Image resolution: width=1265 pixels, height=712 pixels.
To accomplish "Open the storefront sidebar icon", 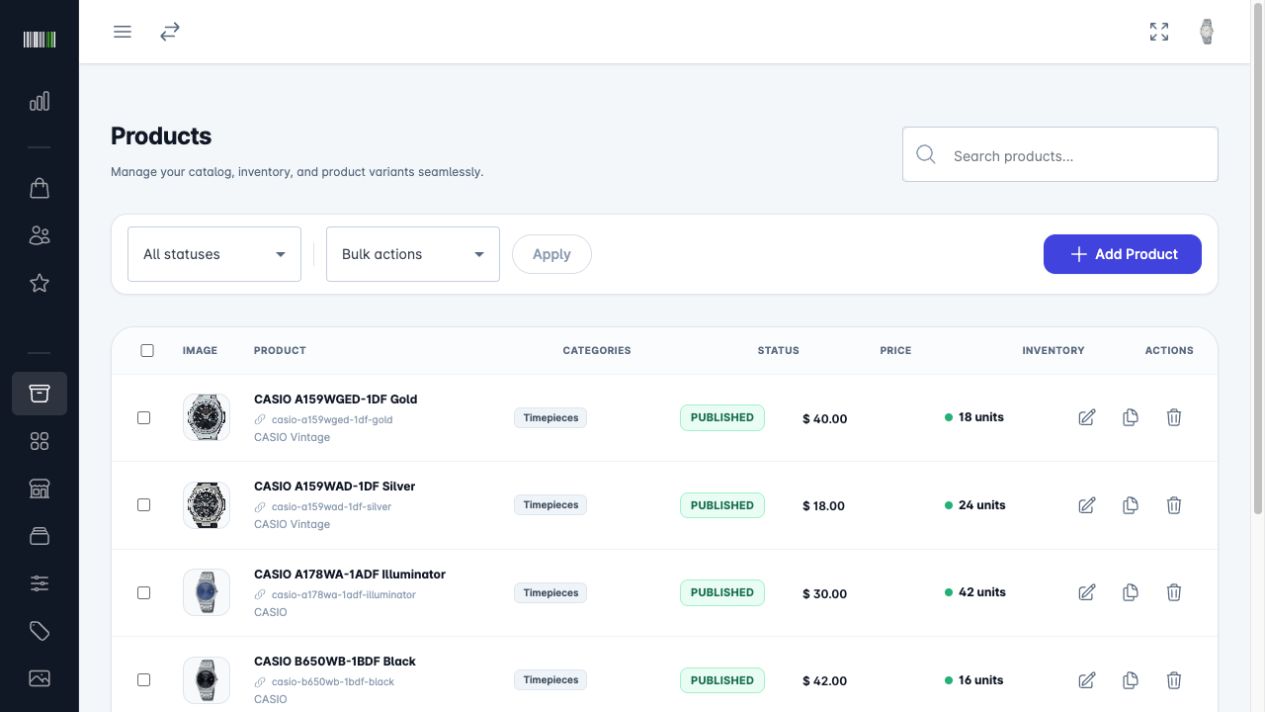I will [x=39, y=489].
